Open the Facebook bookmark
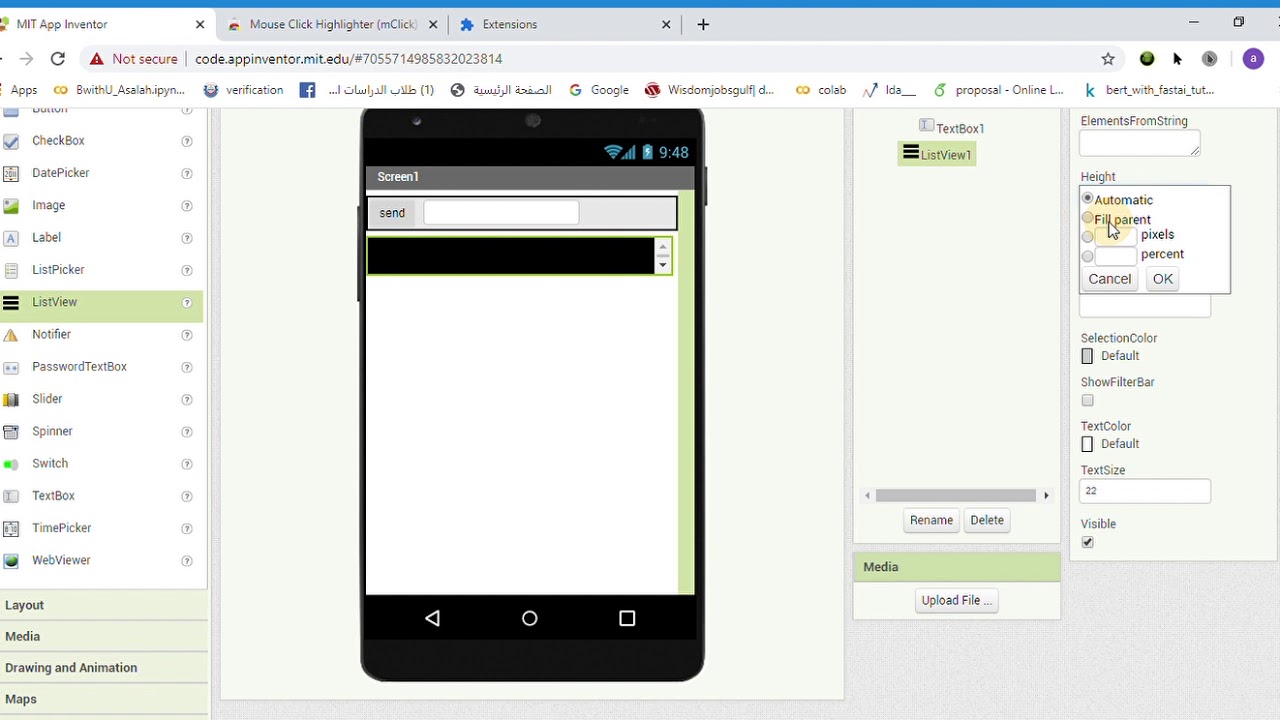Viewport: 1280px width, 720px height. coord(308,90)
